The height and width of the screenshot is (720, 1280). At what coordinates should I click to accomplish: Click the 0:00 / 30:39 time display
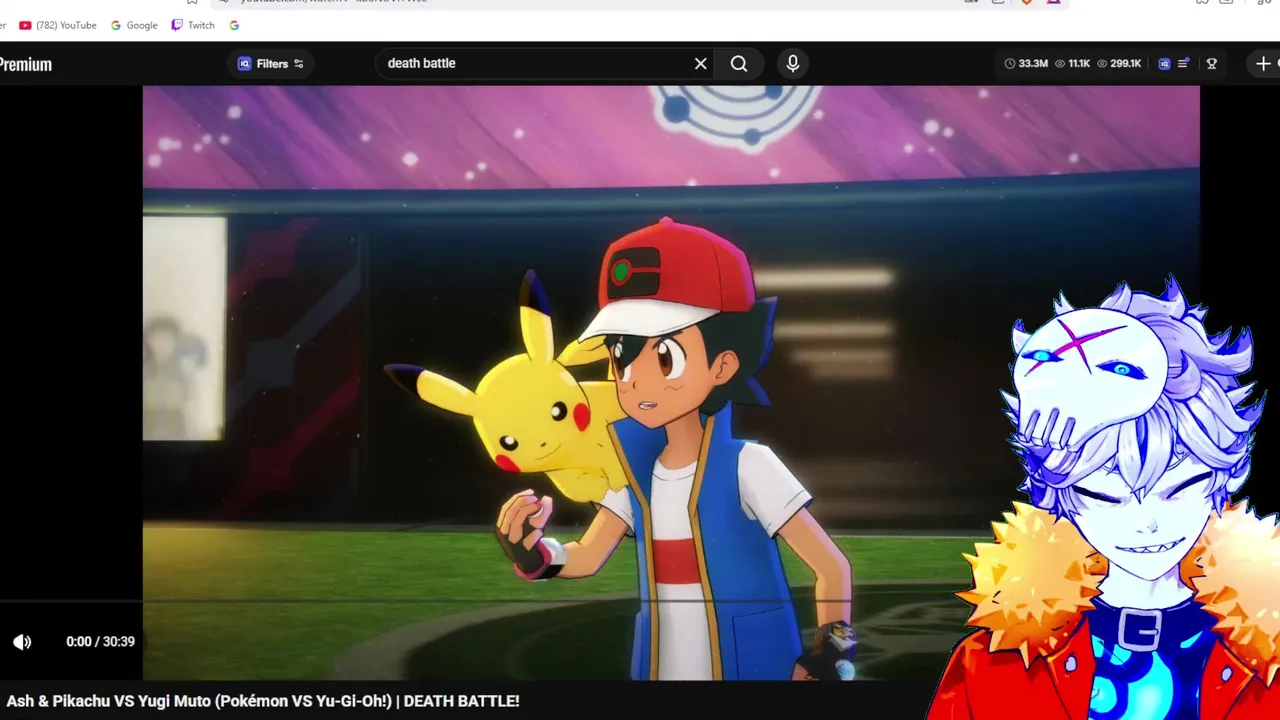100,642
